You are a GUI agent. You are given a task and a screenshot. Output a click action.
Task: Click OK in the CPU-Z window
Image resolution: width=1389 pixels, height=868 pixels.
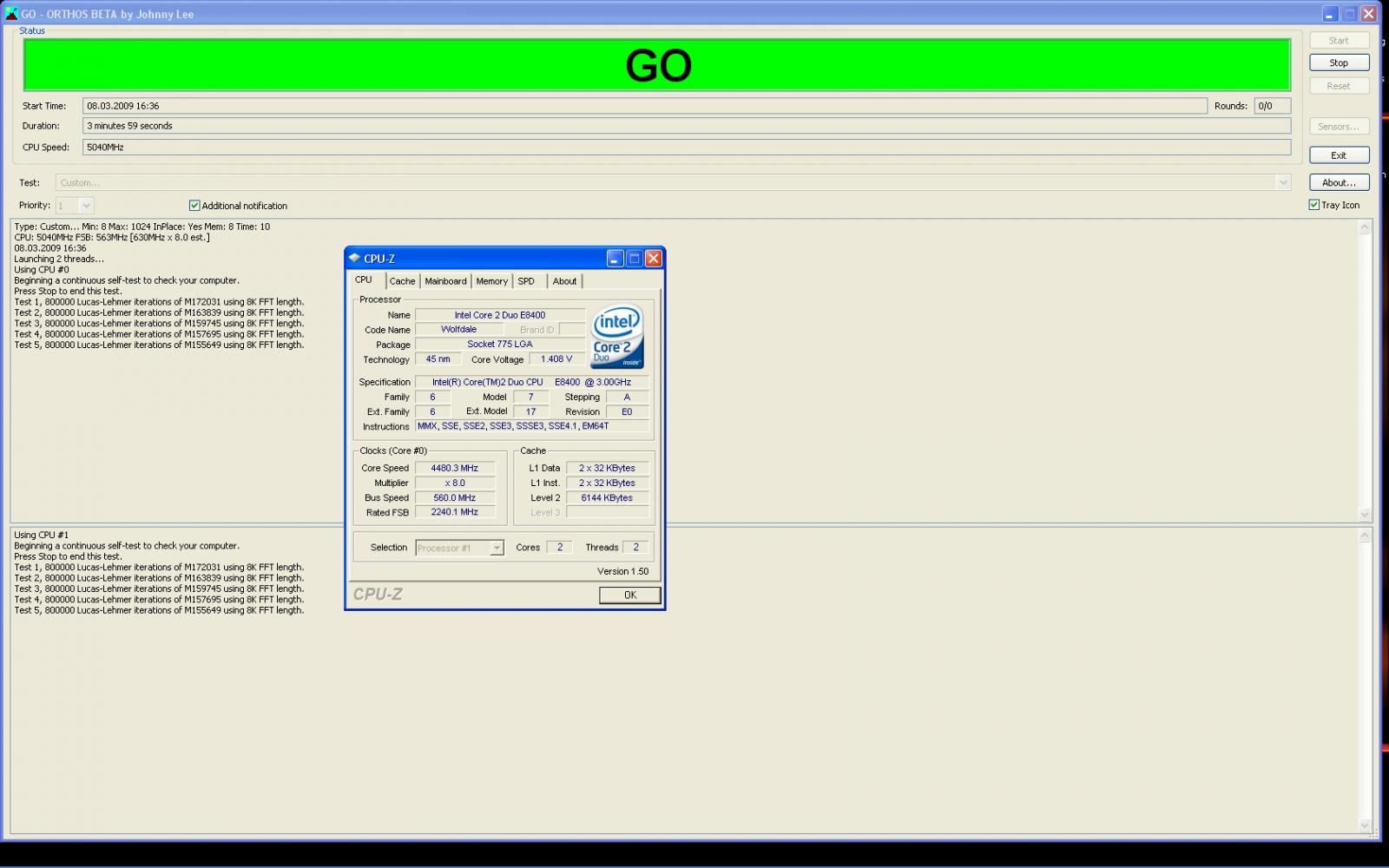pos(630,595)
